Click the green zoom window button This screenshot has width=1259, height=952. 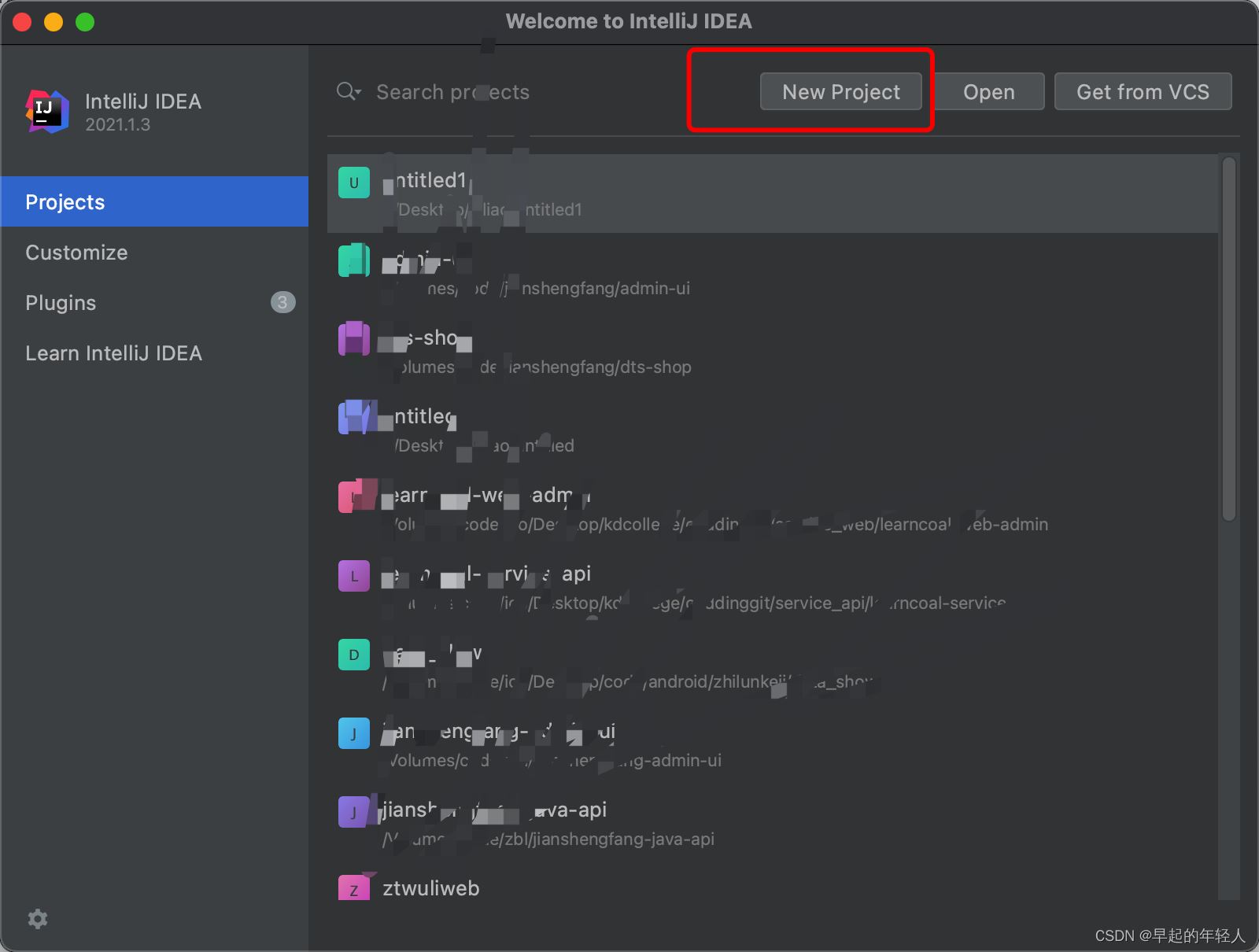(85, 22)
